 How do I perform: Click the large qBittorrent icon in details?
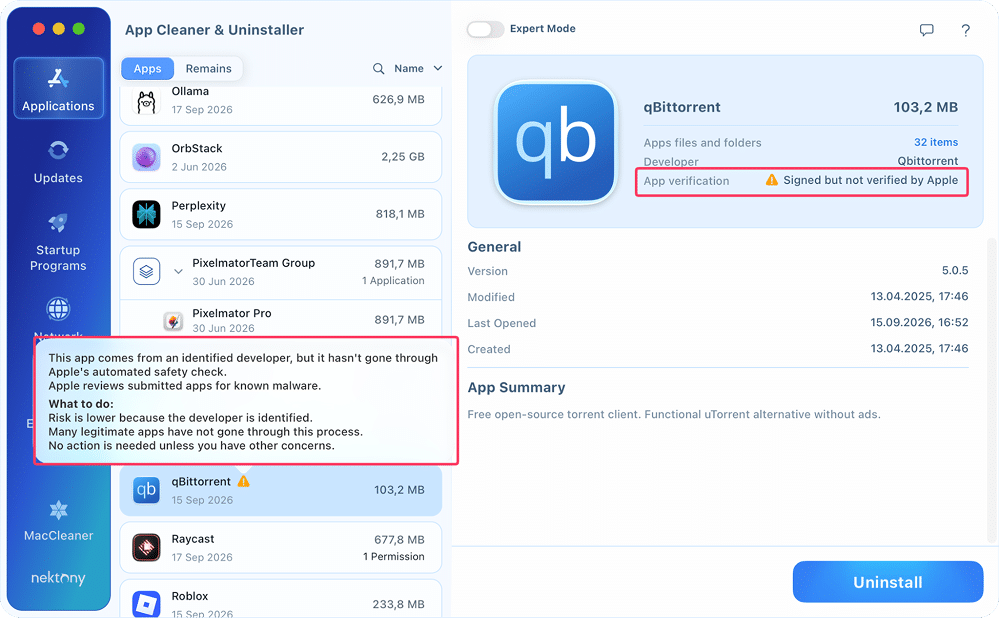pos(556,143)
